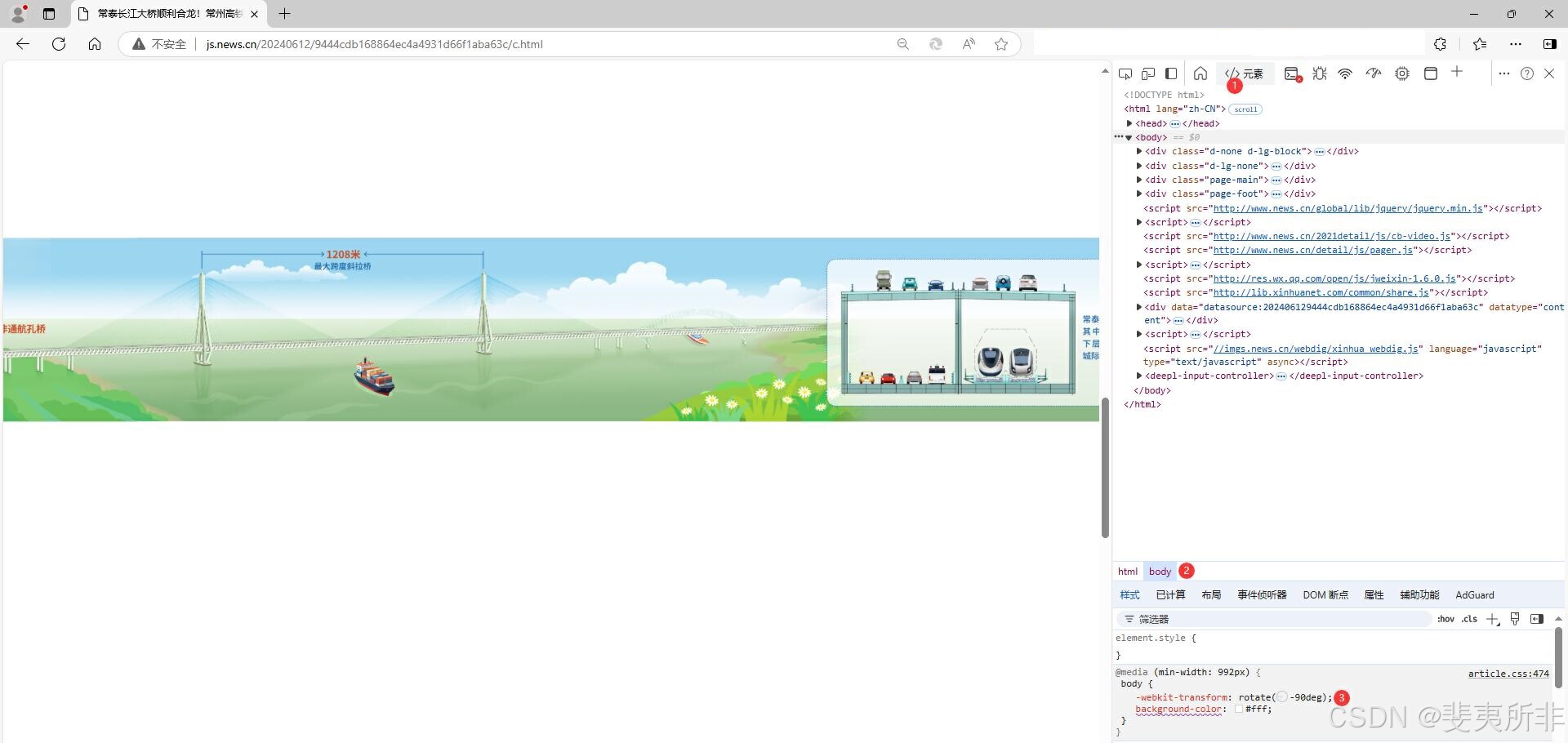This screenshot has height=743, width=1568.
Task: Expand the div with data datasource attribute
Action: (x=1139, y=307)
